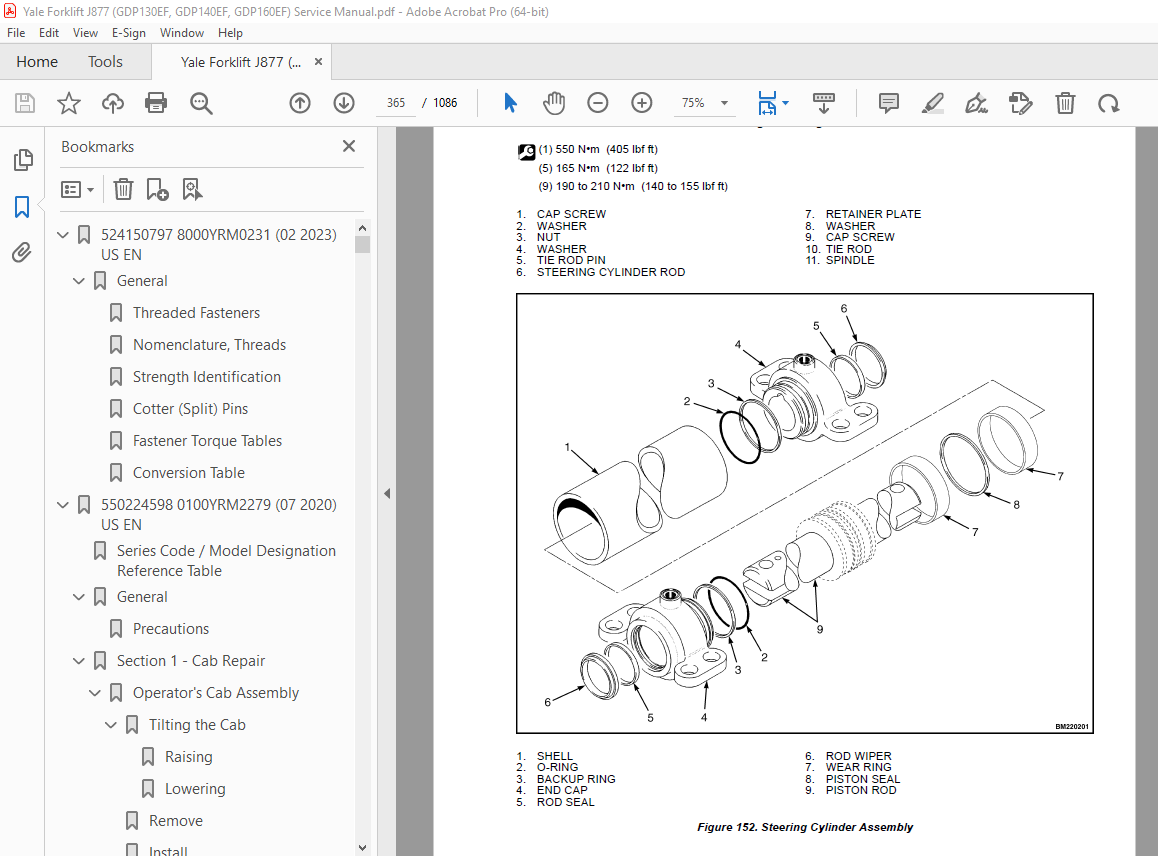Viewport: 1158px width, 856px height.
Task: Zoom in with plus button
Action: 642,103
